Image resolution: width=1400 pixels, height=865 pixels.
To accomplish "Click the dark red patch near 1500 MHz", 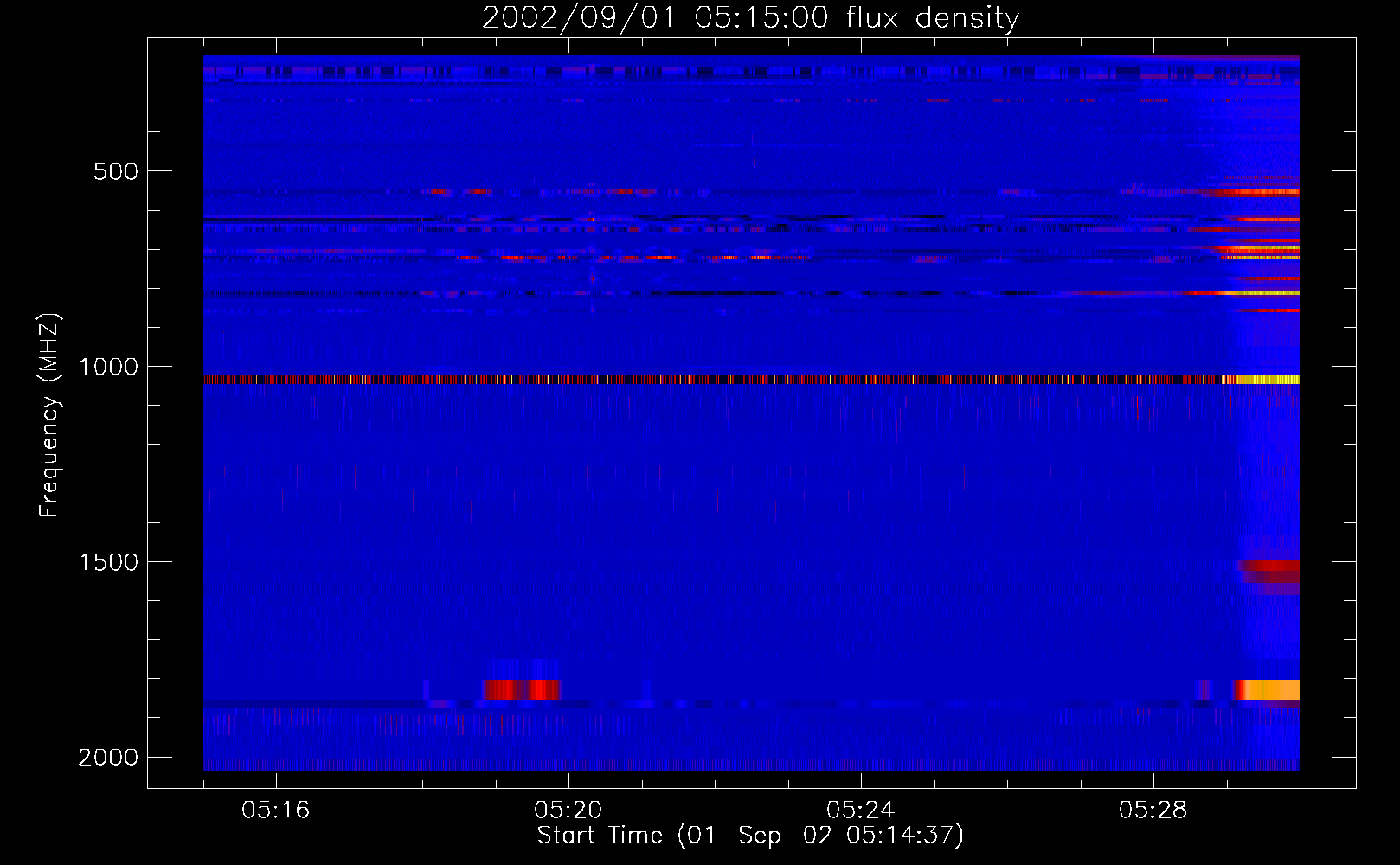I will click(x=1270, y=573).
